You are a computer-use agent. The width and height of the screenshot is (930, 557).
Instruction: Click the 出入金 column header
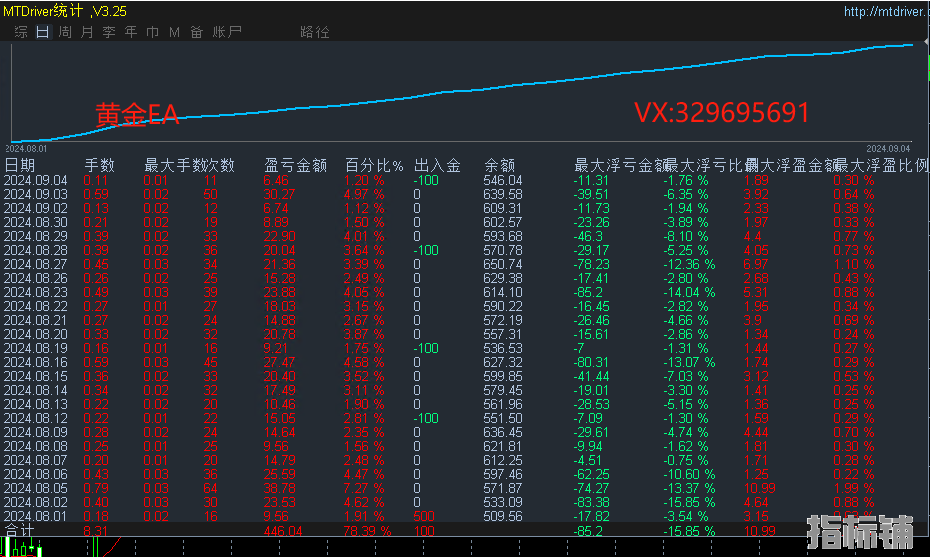click(437, 165)
